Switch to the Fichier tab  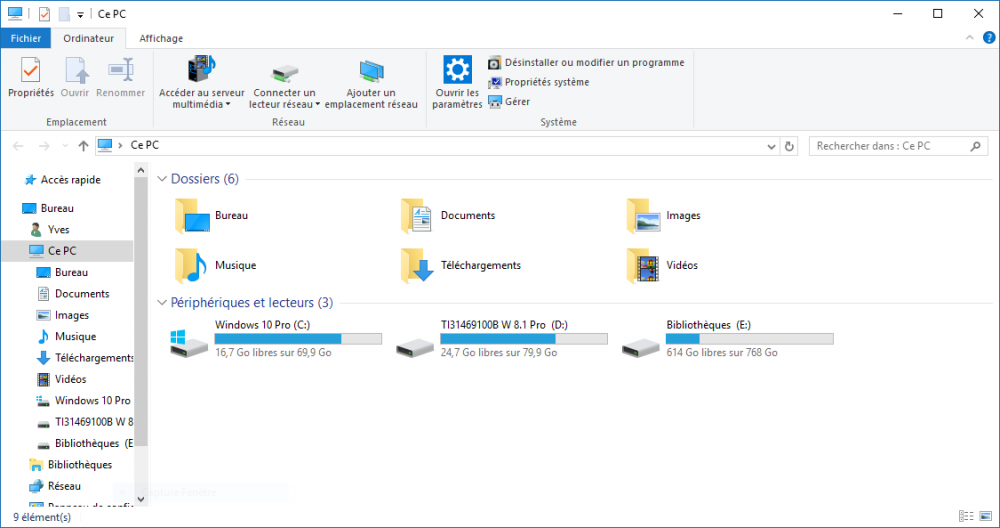click(26, 38)
